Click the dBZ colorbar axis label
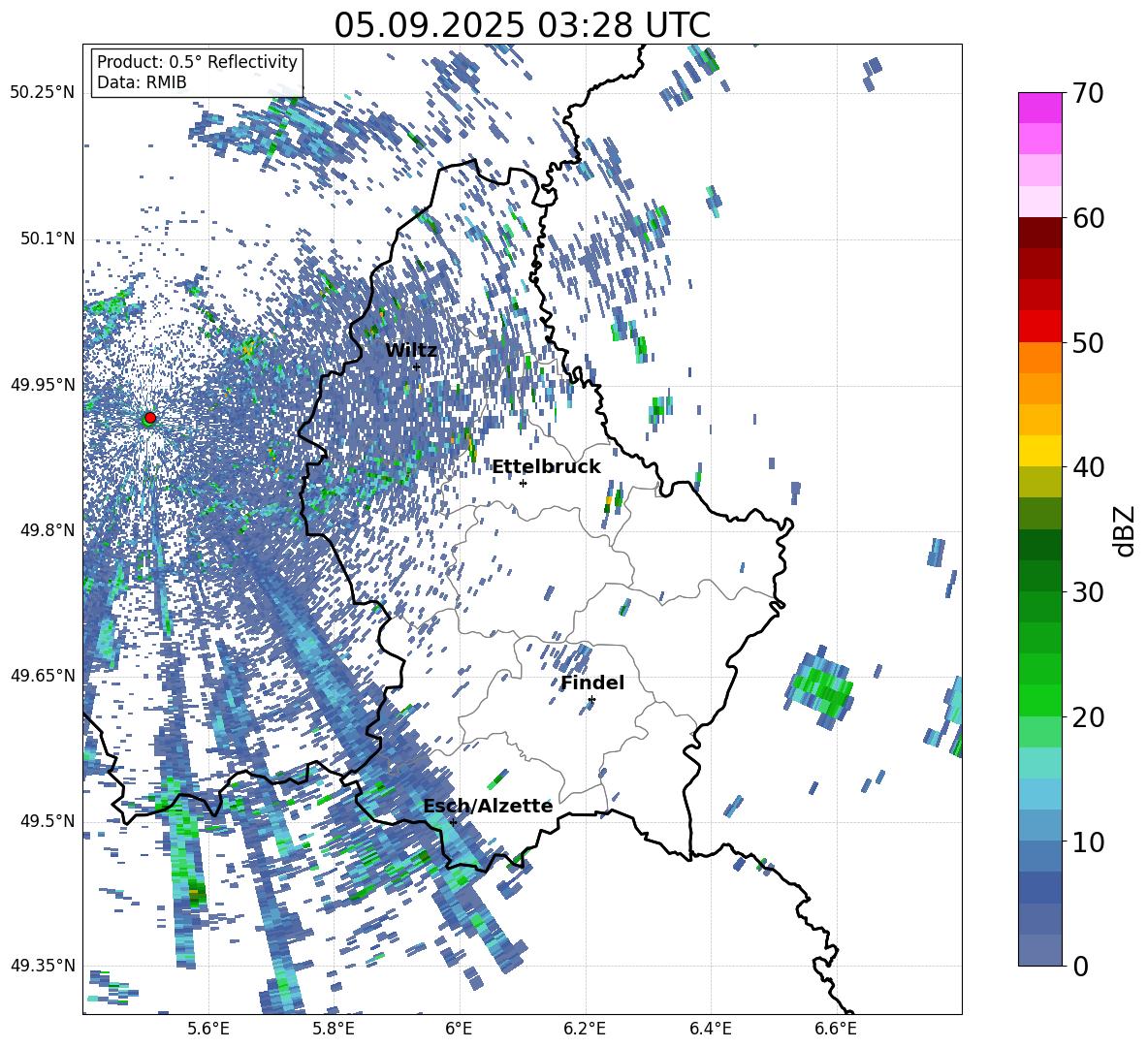Image resolution: width=1148 pixels, height=1048 pixels. tap(1126, 530)
